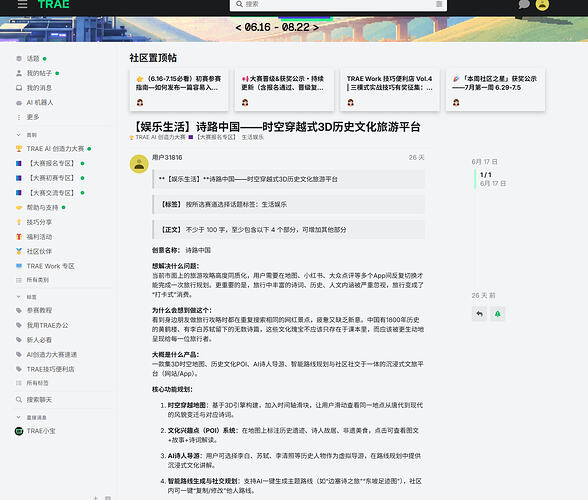The image size is (588, 500).
Task: Open 我的消息 in sidebar
Action: pyautogui.click(x=39, y=88)
